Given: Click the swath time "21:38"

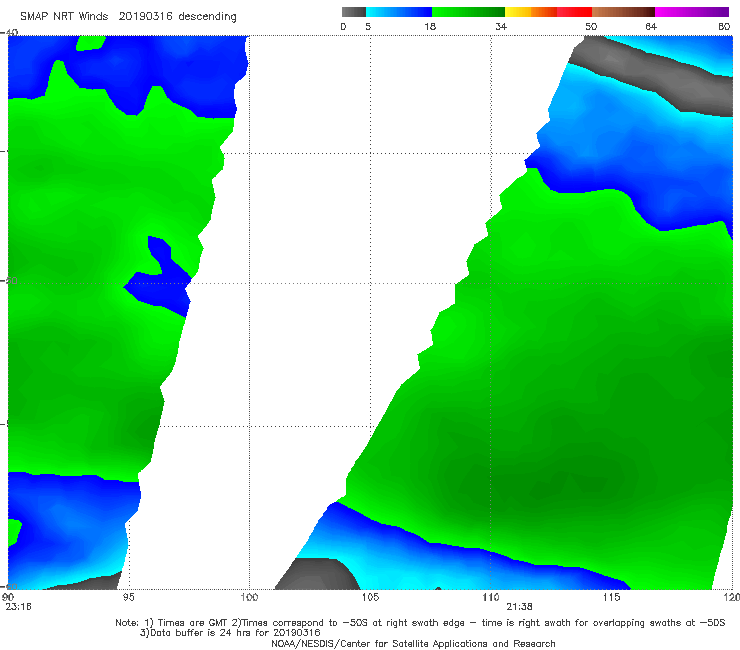Looking at the screenshot, I should point(519,607).
